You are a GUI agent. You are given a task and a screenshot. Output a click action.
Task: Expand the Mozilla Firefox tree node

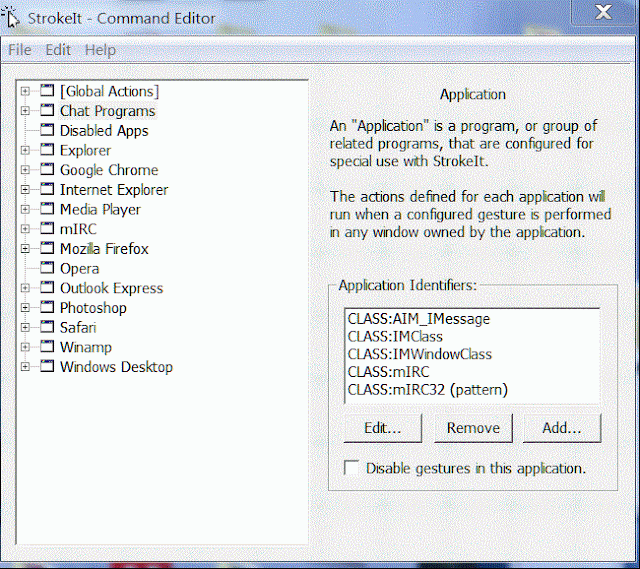point(25,249)
